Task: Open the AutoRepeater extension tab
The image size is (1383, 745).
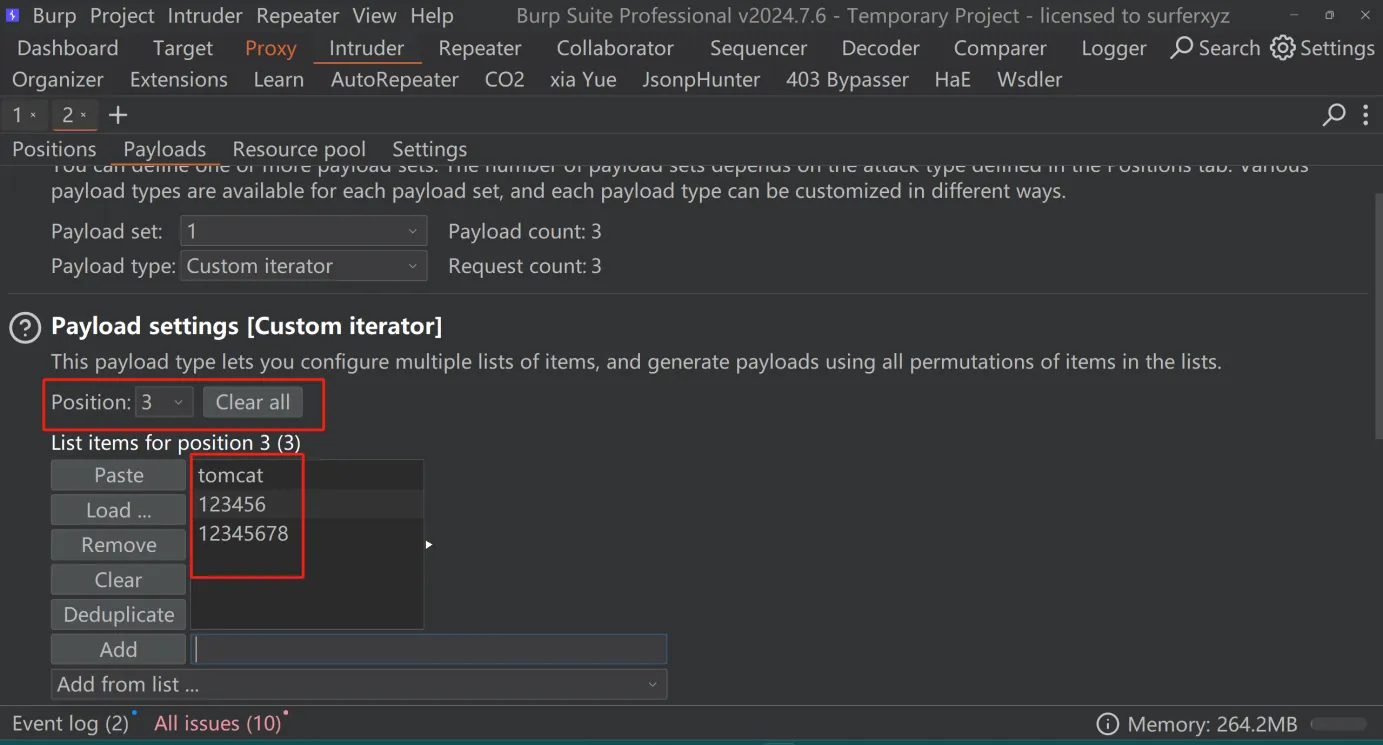Action: [x=395, y=79]
